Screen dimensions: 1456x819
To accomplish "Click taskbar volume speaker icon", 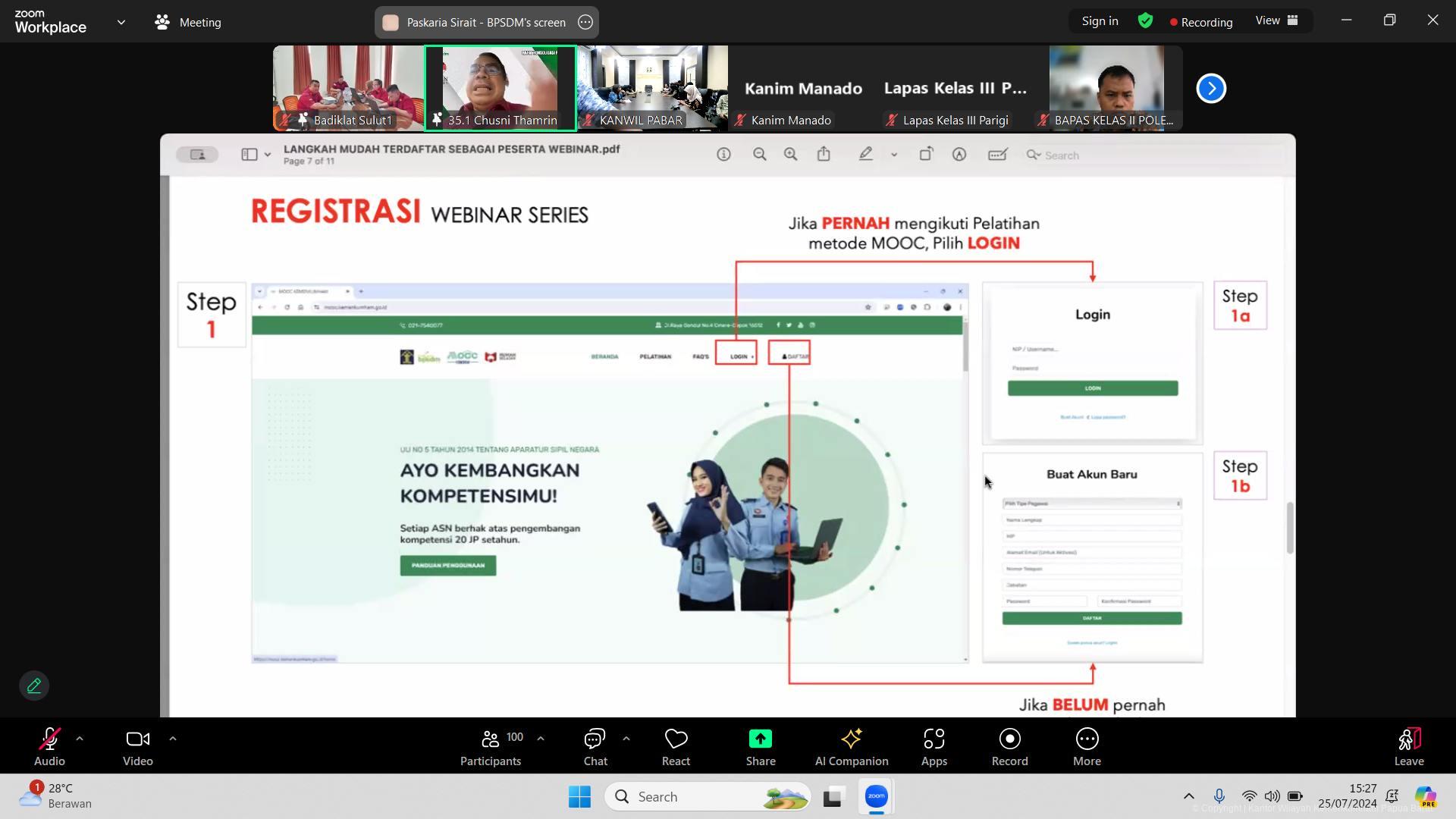I will coord(1272,796).
